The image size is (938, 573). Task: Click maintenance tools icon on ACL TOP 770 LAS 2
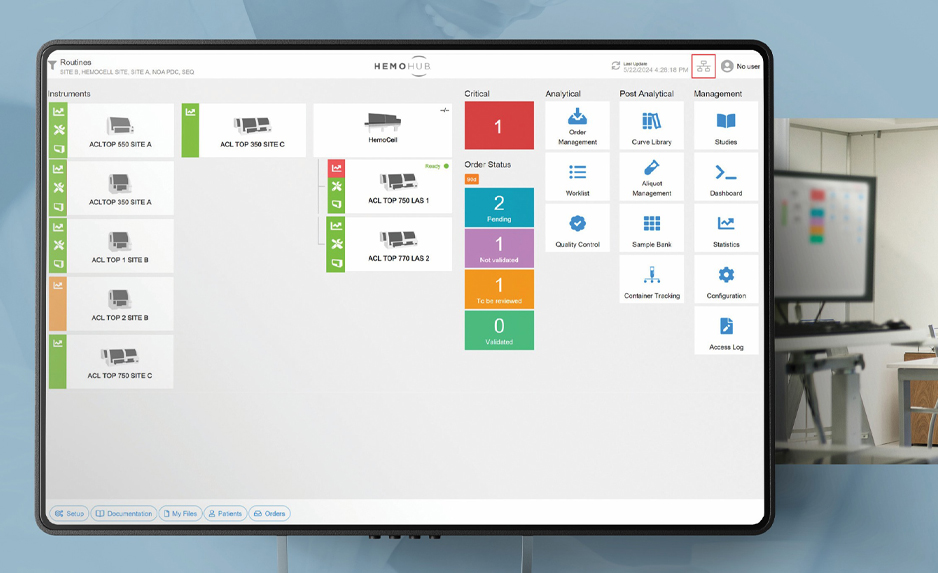point(337,243)
